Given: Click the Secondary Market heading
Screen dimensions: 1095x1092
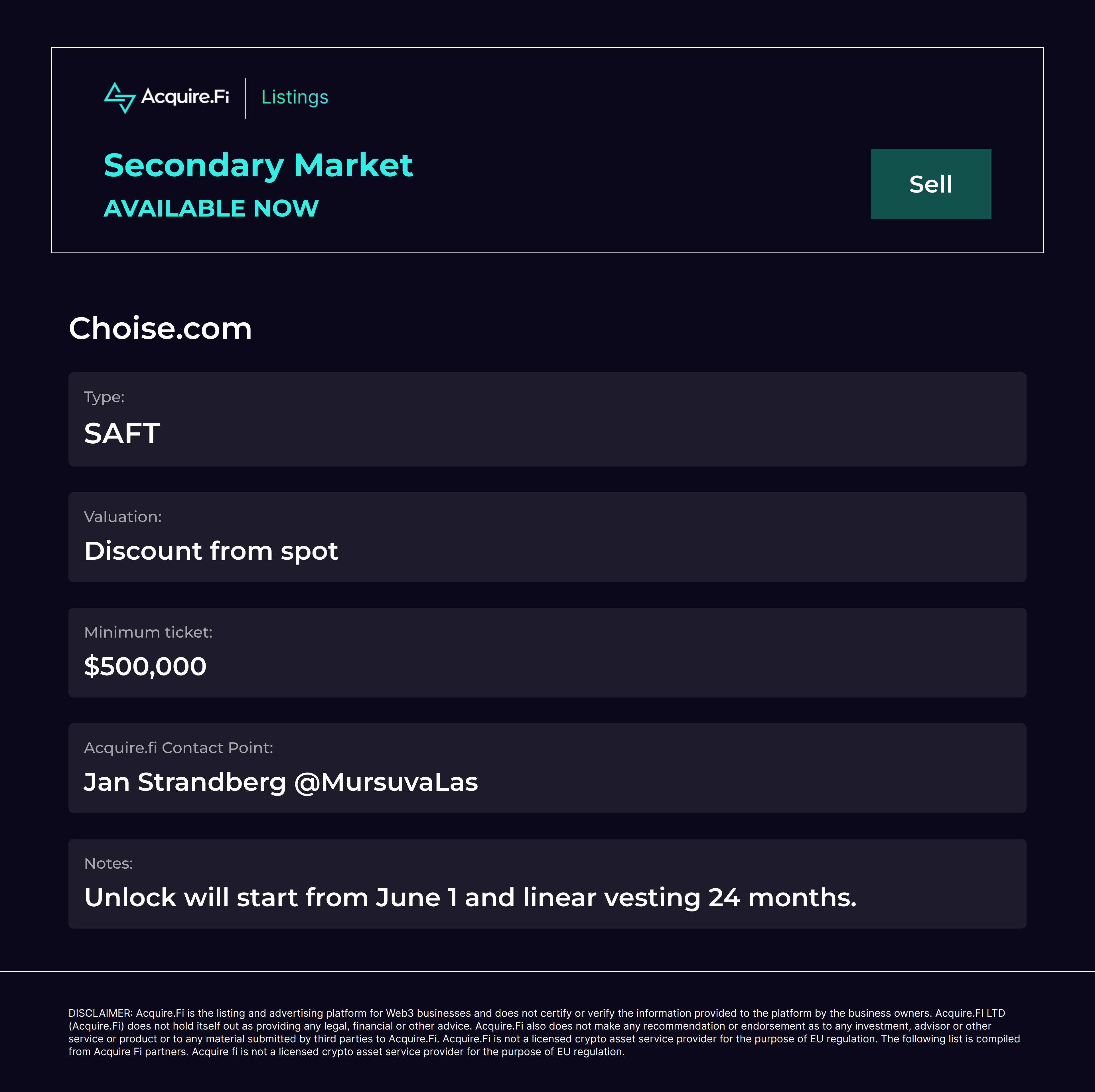Looking at the screenshot, I should (258, 165).
